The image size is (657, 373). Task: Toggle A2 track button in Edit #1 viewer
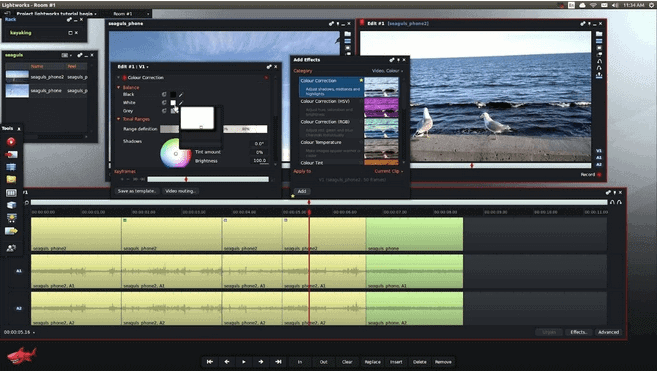599,164
